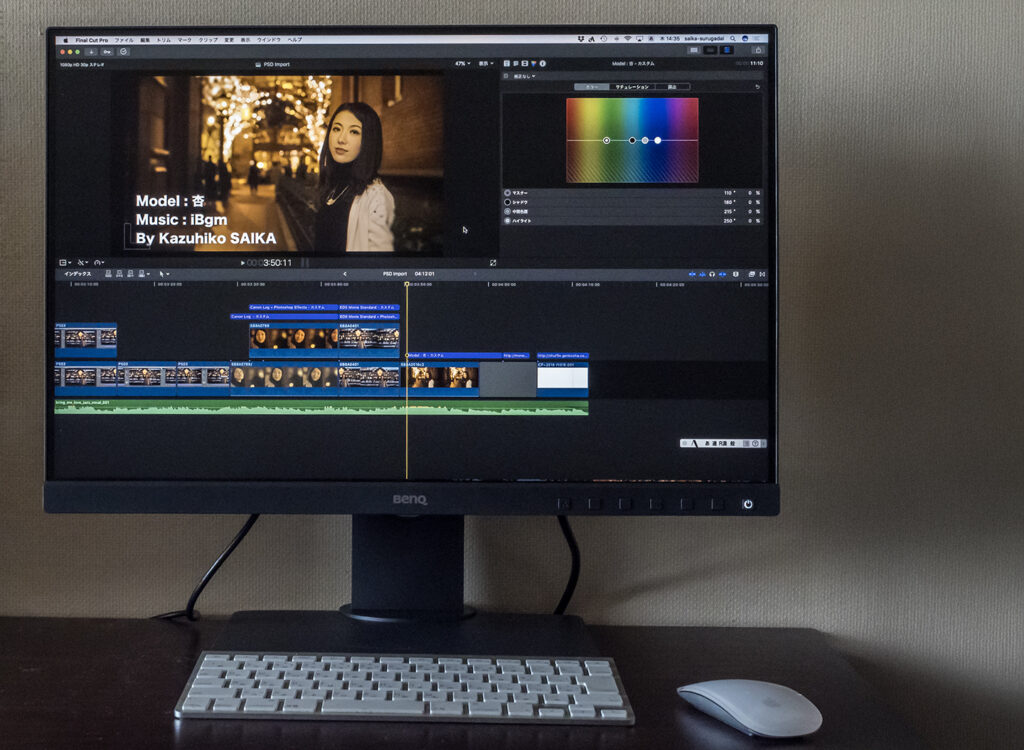Open the trim/crop effects dropdown below viewer
1024x750 pixels.
[x=82, y=263]
